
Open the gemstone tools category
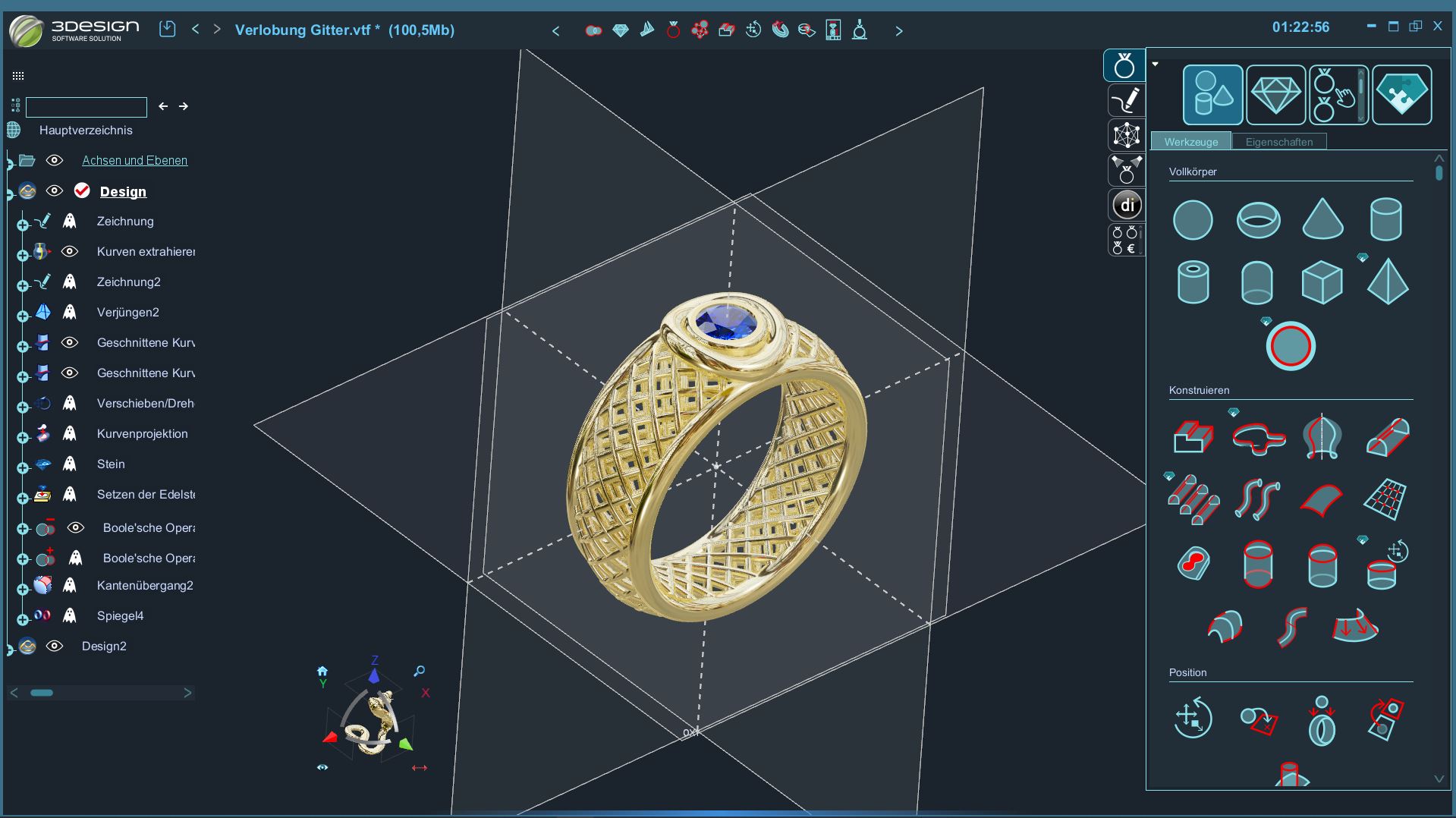[1275, 95]
